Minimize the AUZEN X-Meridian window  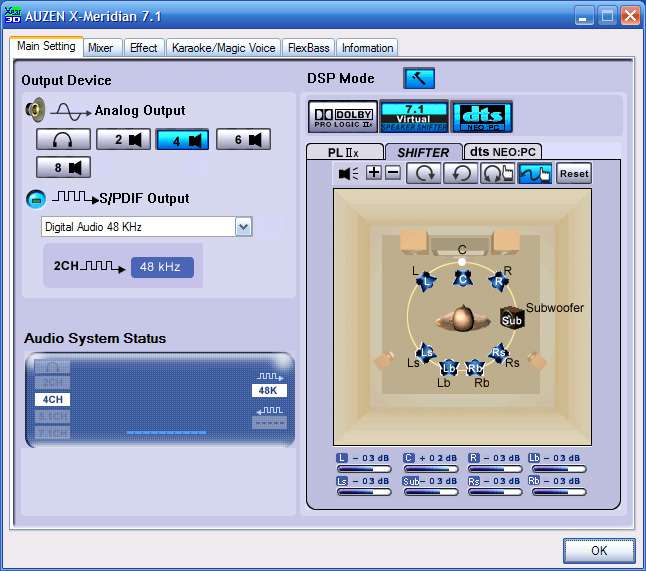tap(584, 16)
